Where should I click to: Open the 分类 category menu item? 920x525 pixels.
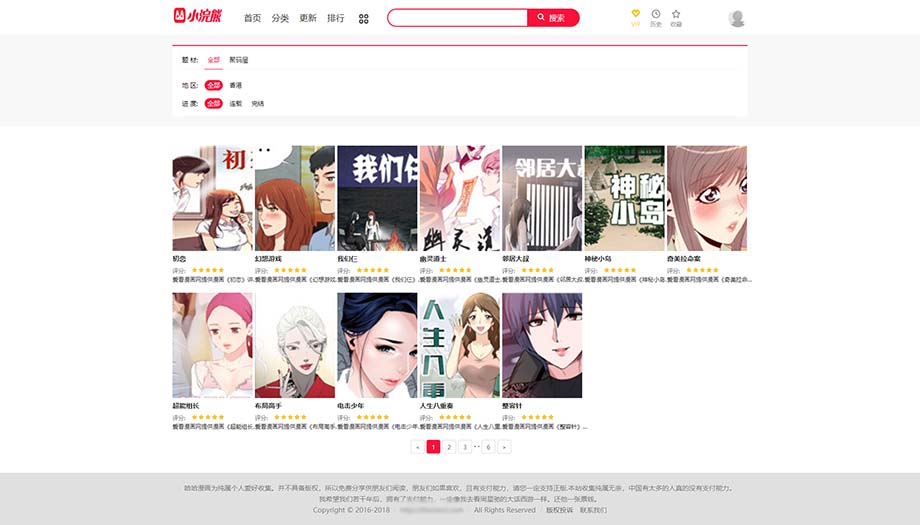280,18
